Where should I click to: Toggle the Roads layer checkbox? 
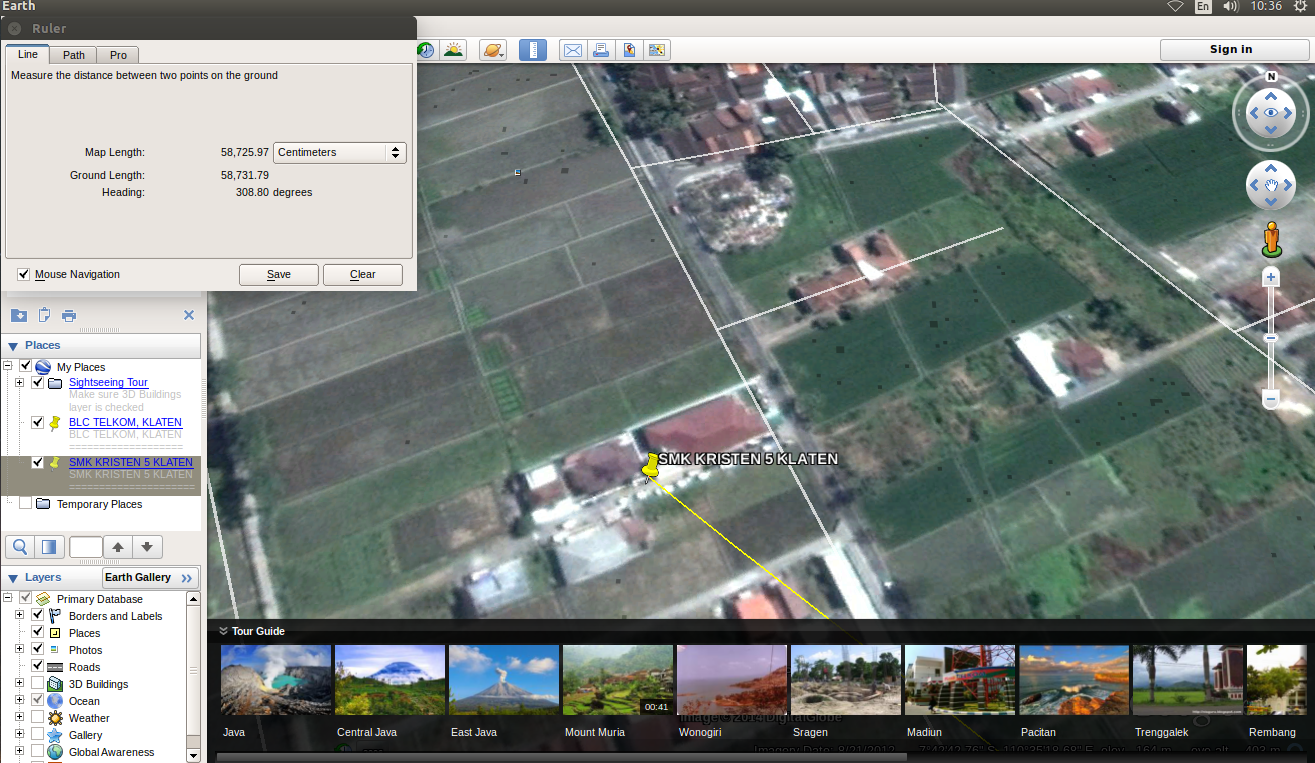37,666
